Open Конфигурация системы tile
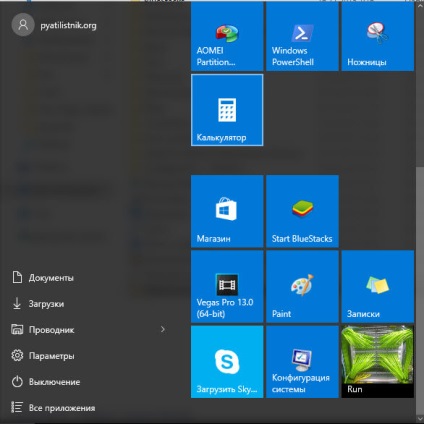The height and width of the screenshot is (424, 424). click(302, 362)
